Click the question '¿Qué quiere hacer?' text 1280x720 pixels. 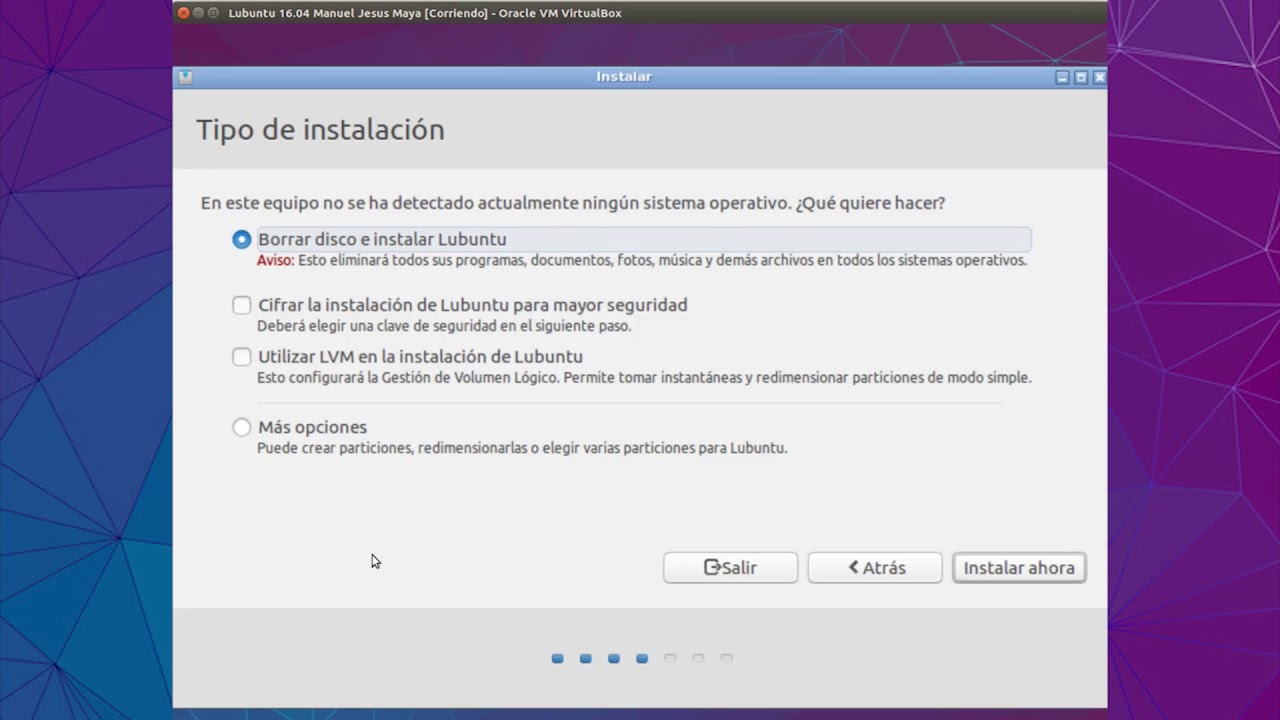pyautogui.click(x=870, y=203)
